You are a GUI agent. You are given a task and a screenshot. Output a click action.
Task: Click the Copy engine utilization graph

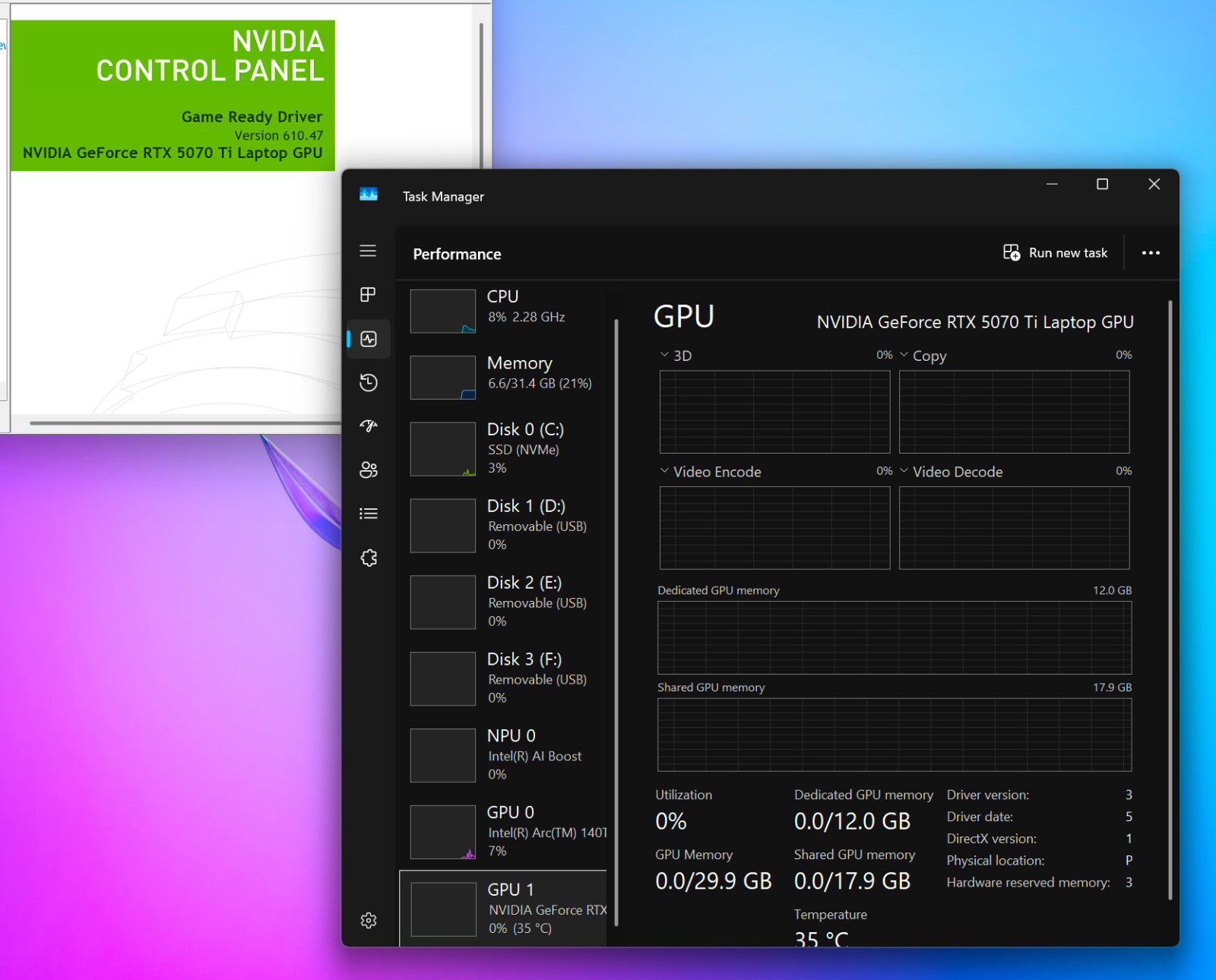tap(1014, 412)
